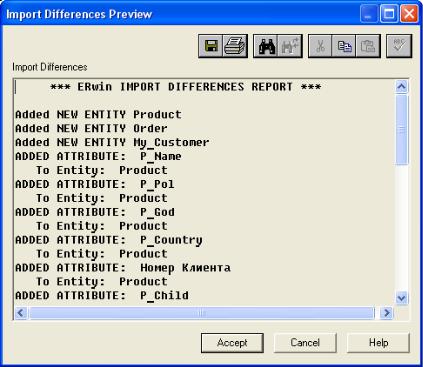
Task: Click line 'Added NEW ENTITY Order'
Action: [91, 129]
